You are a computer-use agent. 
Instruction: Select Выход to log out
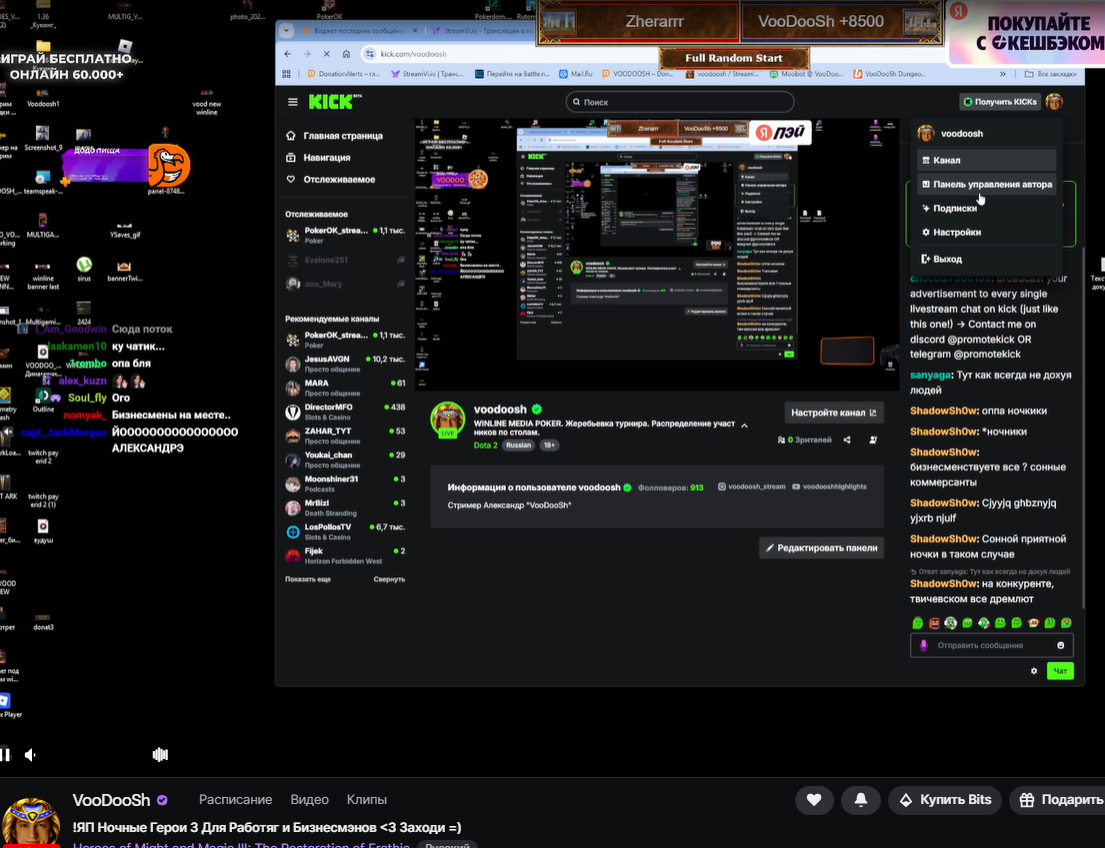pos(986,259)
